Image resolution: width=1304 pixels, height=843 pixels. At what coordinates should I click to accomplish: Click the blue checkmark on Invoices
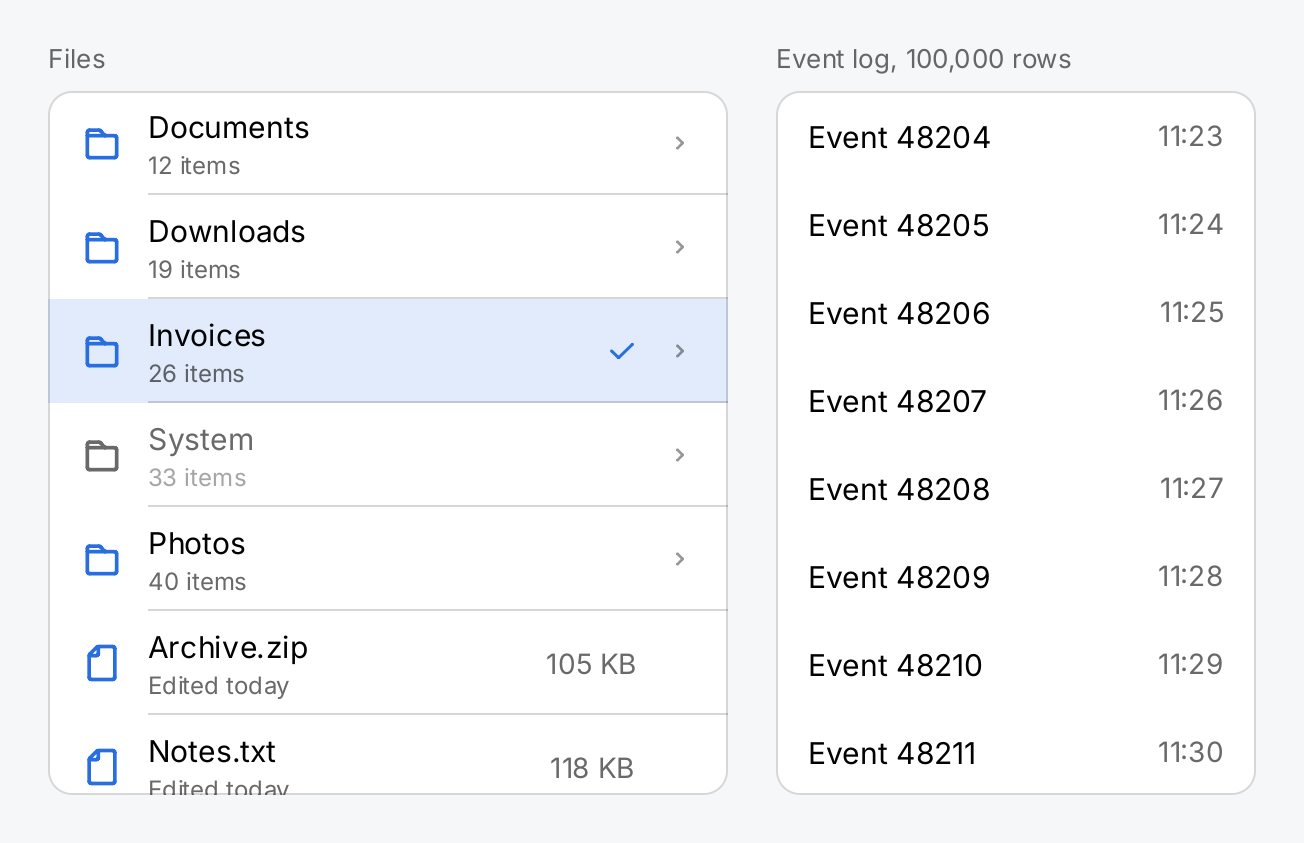622,351
